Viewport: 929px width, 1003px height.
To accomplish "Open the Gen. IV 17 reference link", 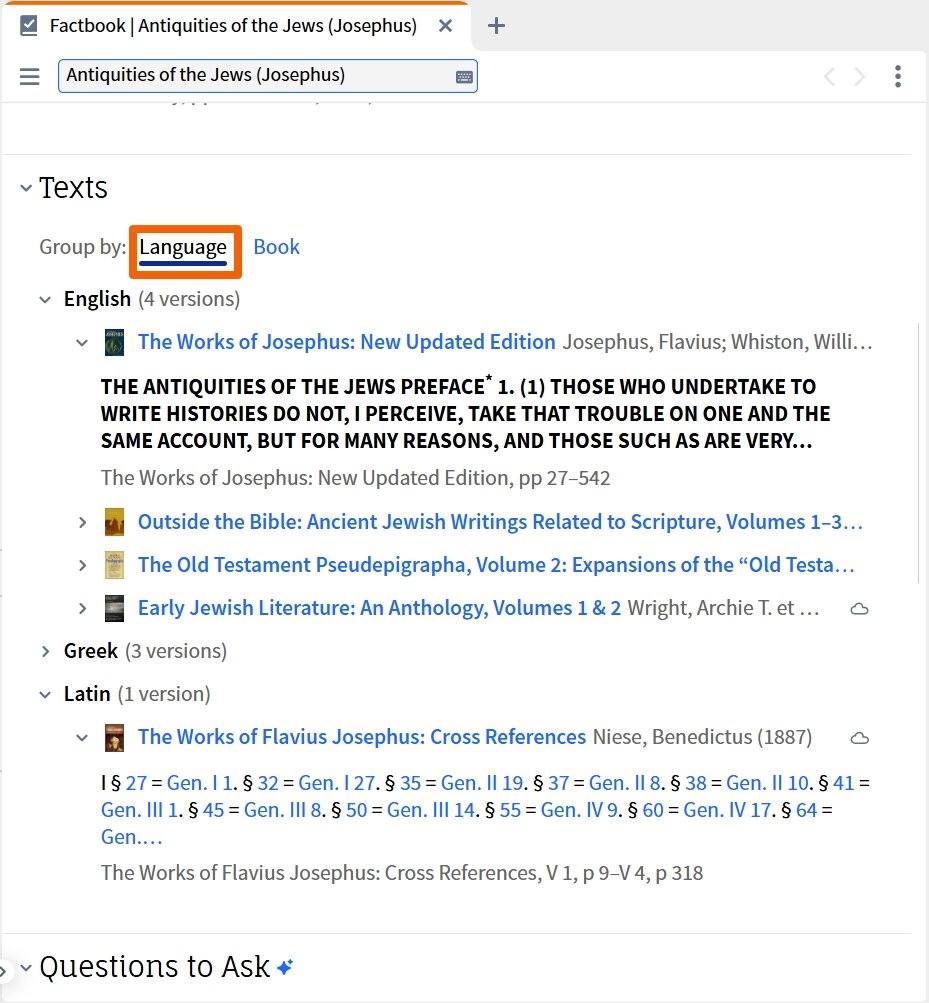I will [727, 810].
